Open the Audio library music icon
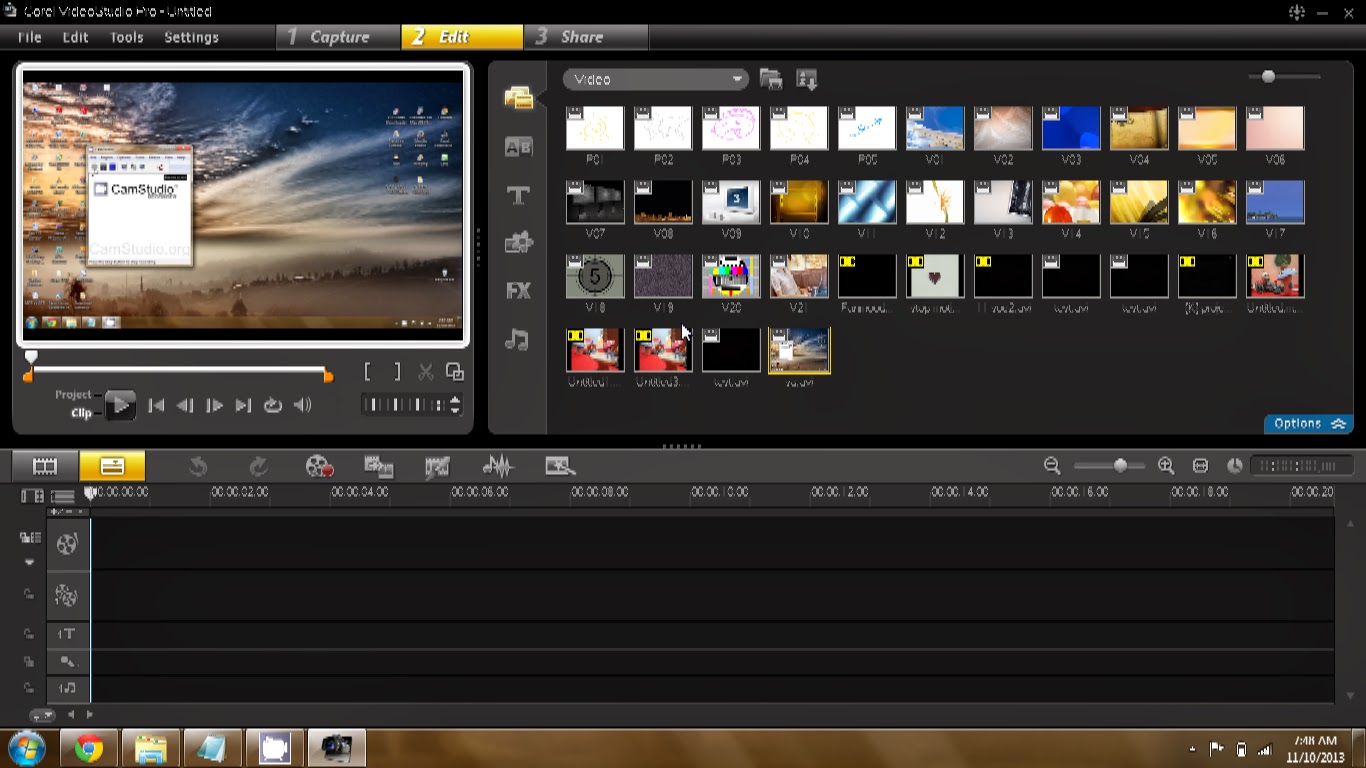1366x768 pixels. click(517, 340)
